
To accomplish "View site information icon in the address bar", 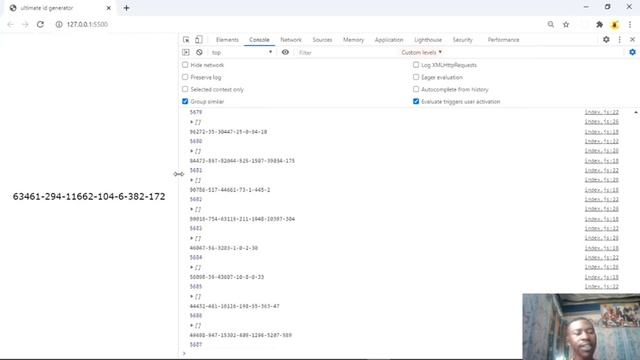I will pos(59,24).
